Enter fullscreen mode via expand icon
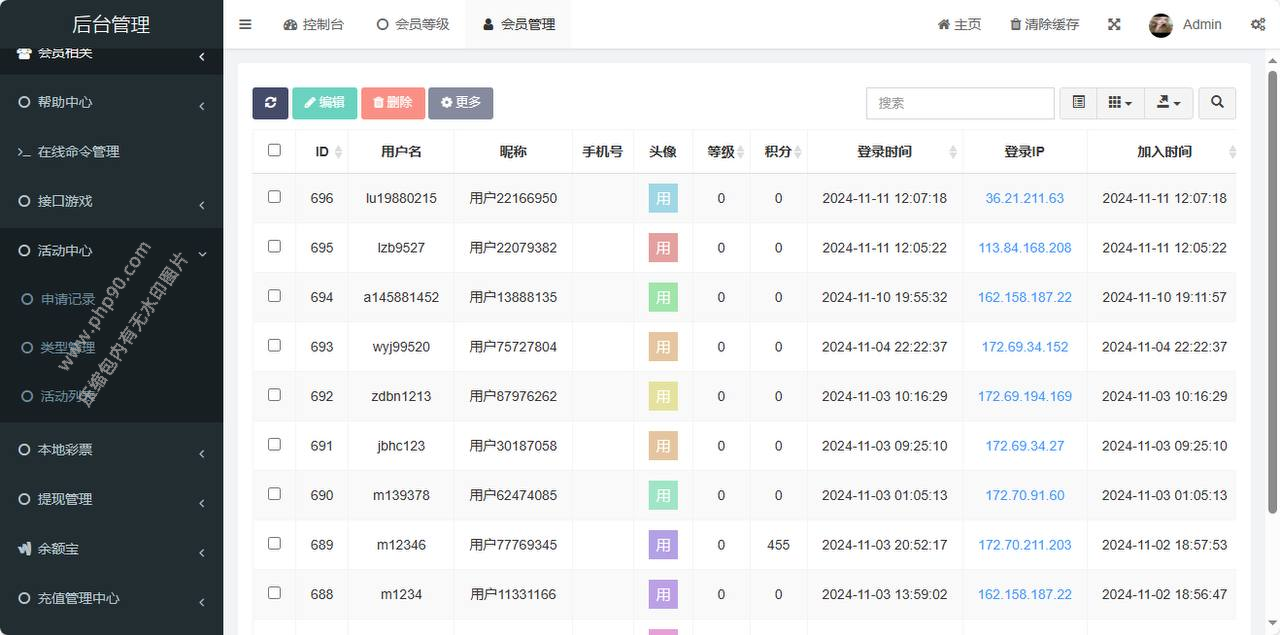Image resolution: width=1280 pixels, height=635 pixels. [1114, 24]
